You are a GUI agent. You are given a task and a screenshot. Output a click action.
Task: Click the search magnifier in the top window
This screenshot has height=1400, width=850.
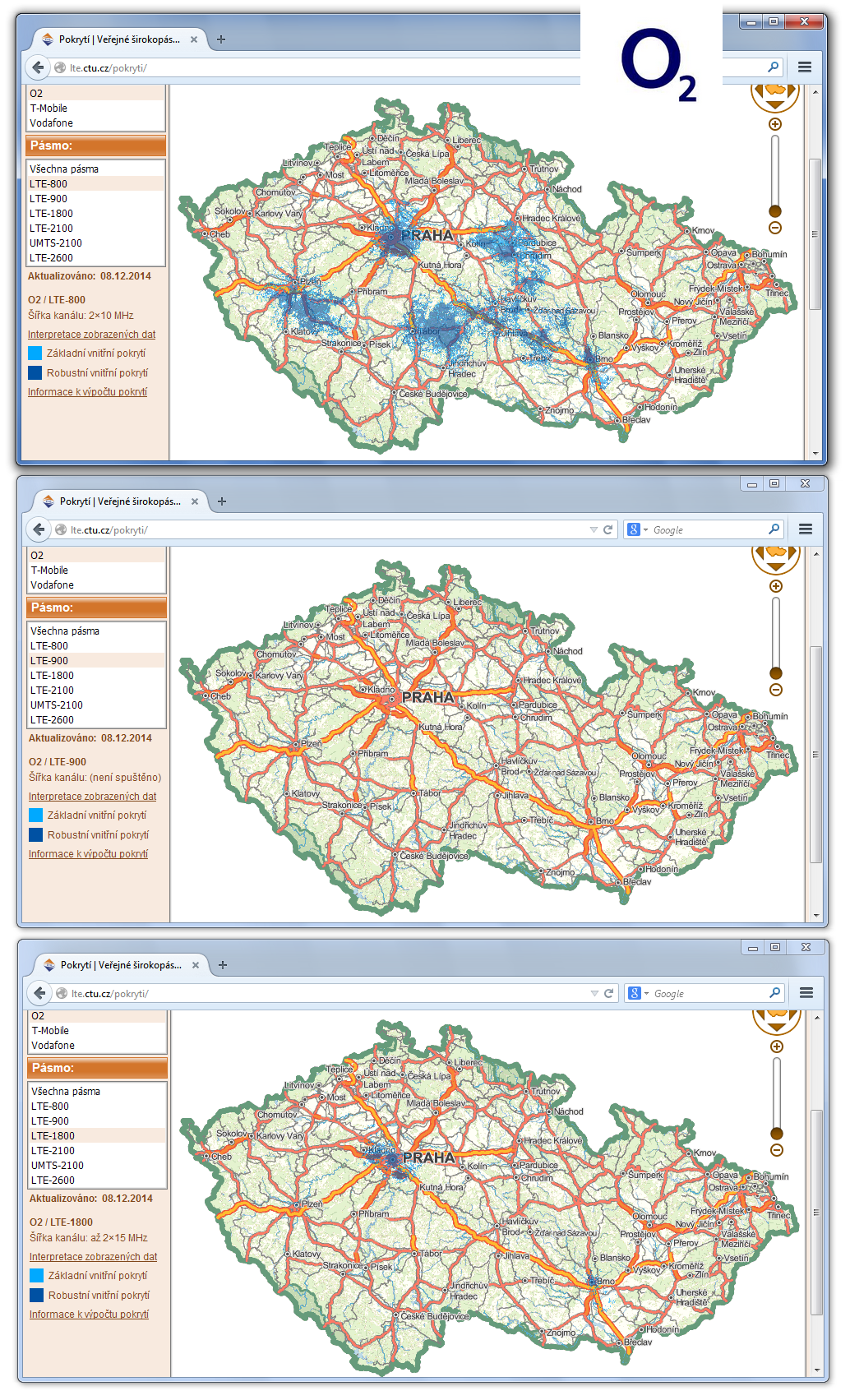point(774,67)
